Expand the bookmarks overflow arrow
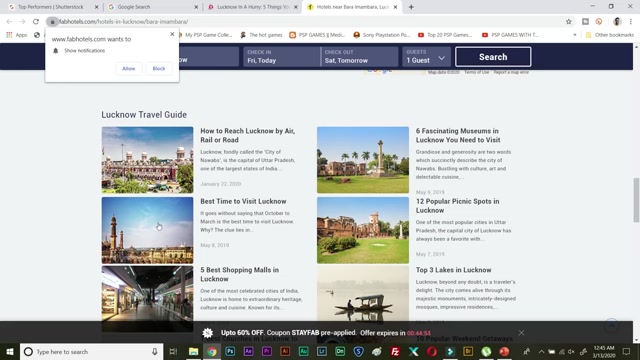 point(575,35)
